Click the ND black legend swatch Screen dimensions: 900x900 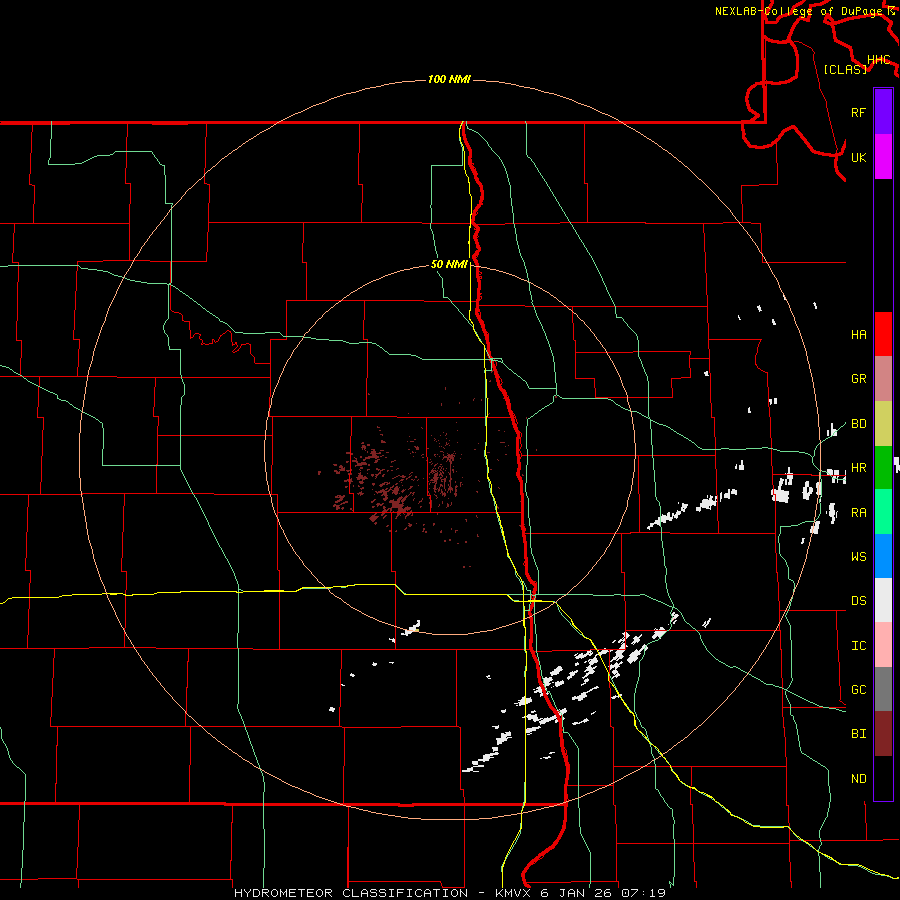883,778
